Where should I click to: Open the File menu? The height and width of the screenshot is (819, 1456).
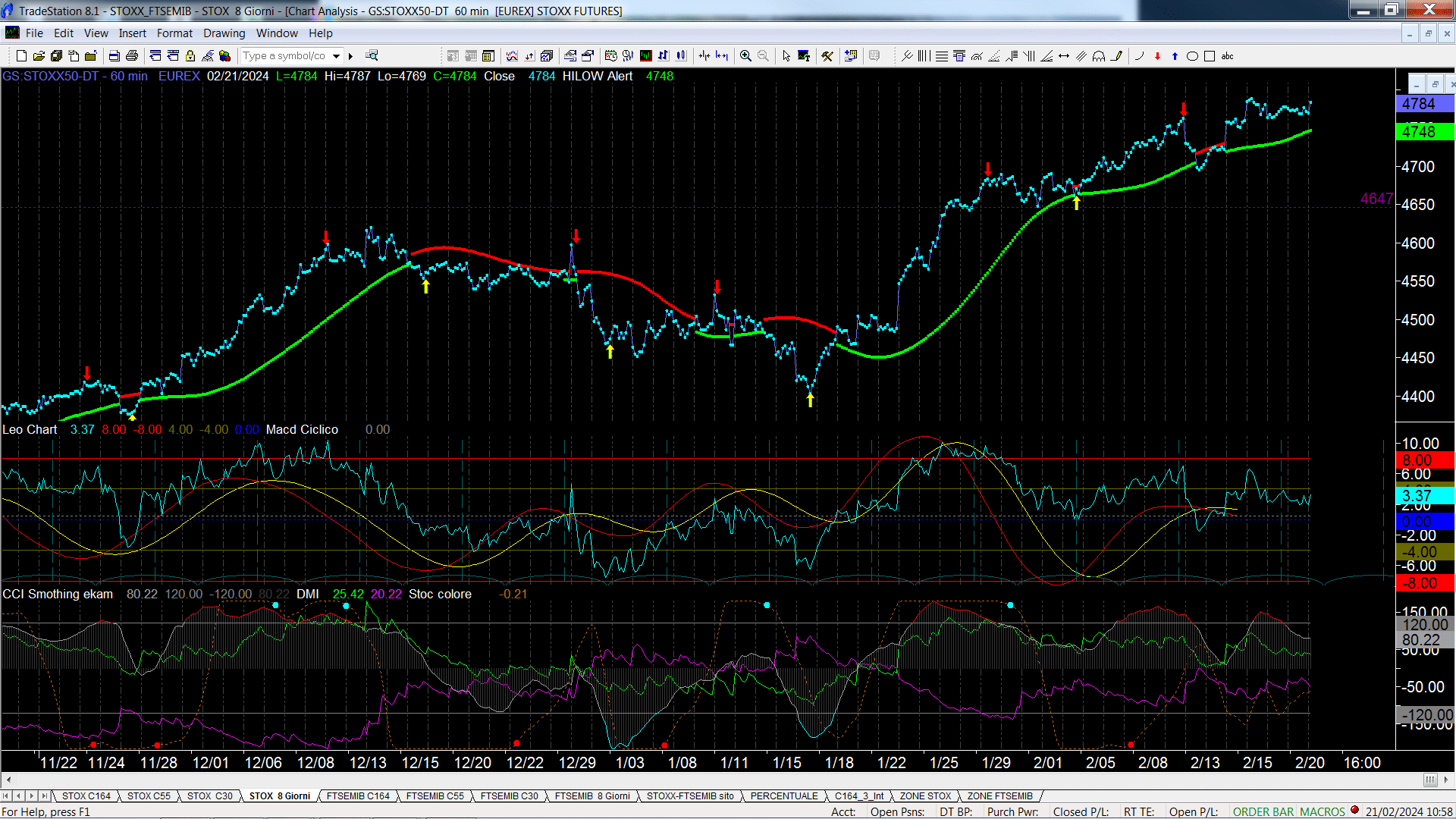click(x=34, y=33)
